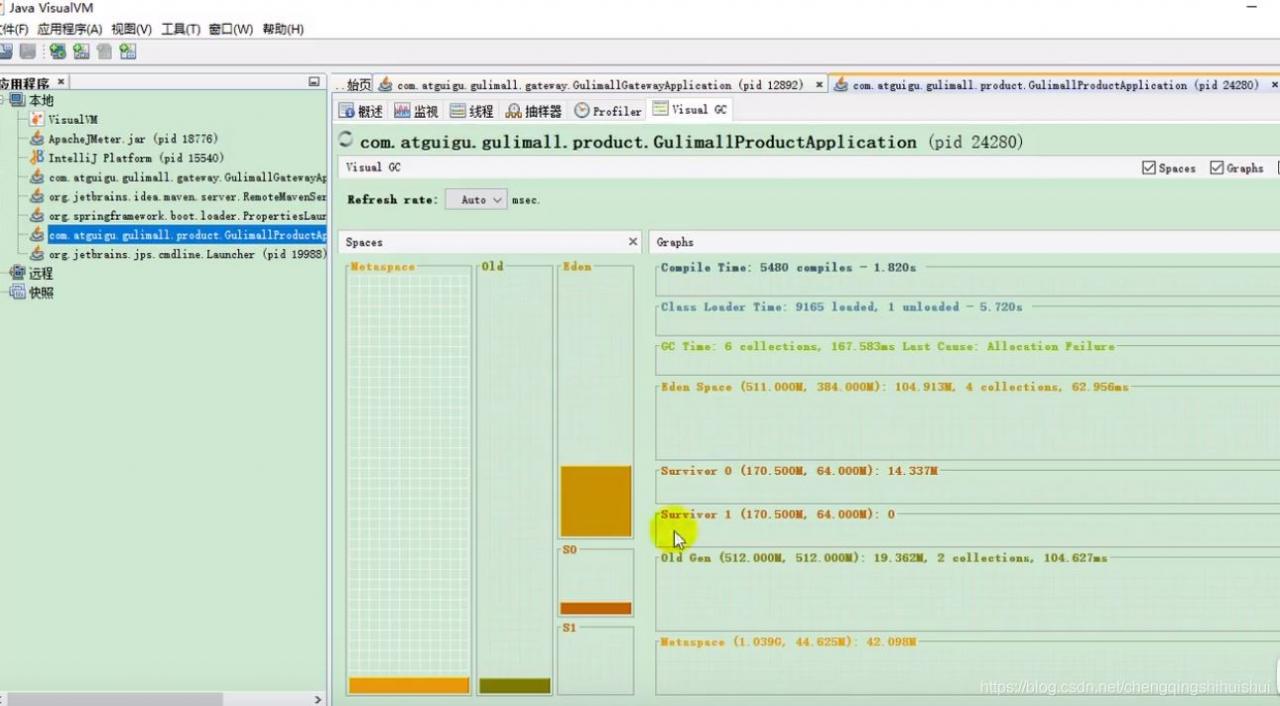The width and height of the screenshot is (1280, 706).
Task: Open the 监视 Monitor tab
Action: 416,111
